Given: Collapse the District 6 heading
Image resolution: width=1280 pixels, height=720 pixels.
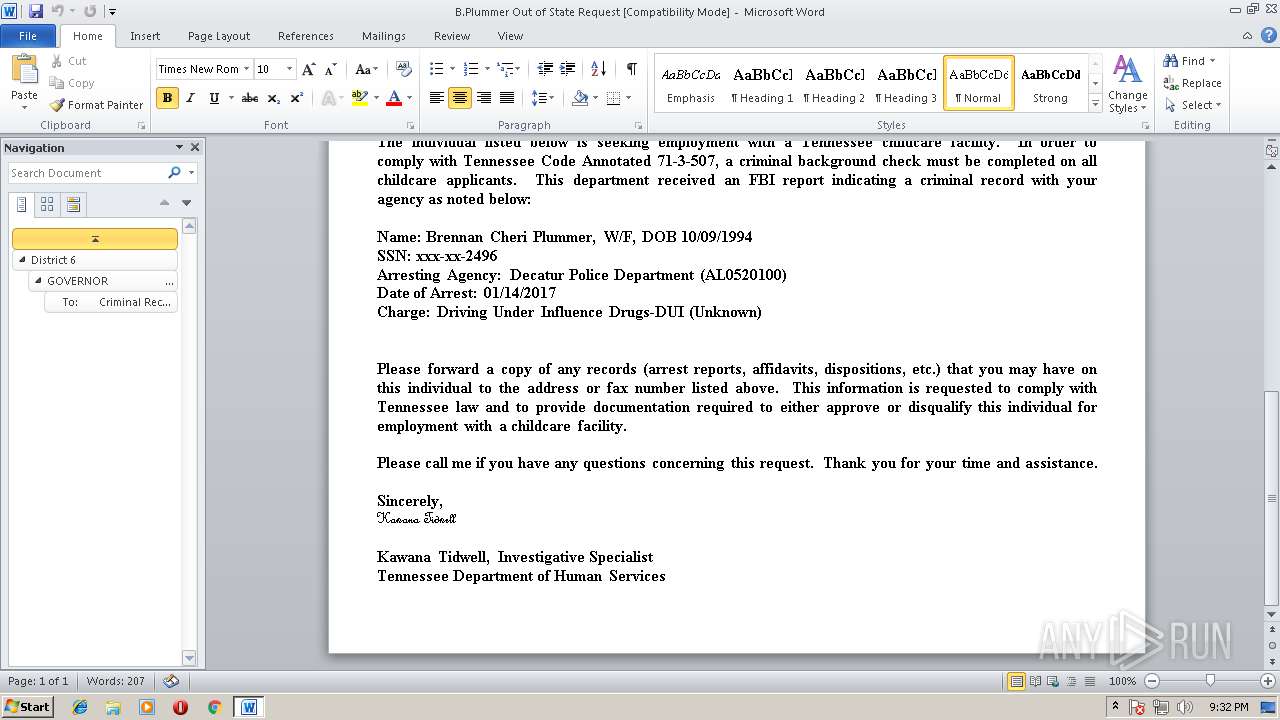Looking at the screenshot, I should point(22,260).
